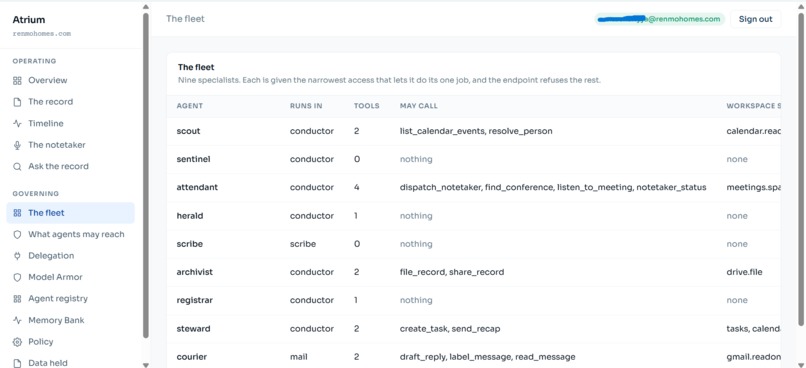Click the sidebar vertical scrollbar
806x368 pixels.
click(x=146, y=175)
